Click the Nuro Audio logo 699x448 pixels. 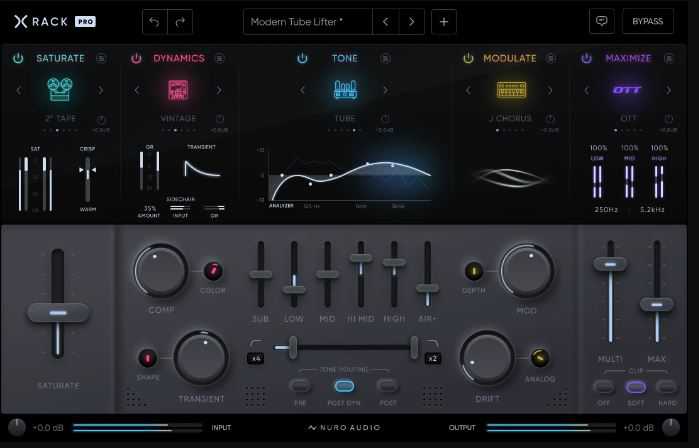click(344, 427)
